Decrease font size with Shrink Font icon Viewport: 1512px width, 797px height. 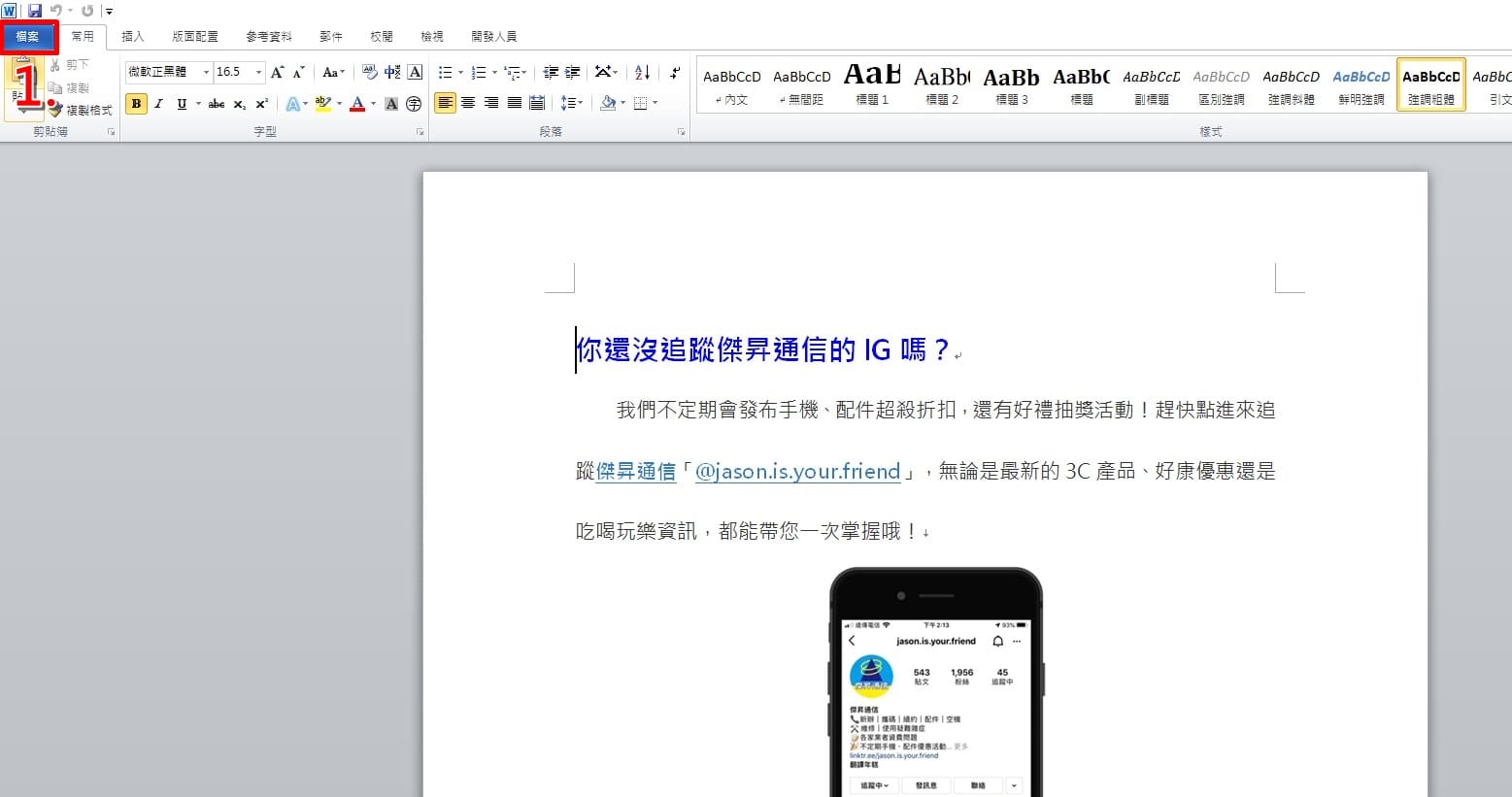point(299,72)
